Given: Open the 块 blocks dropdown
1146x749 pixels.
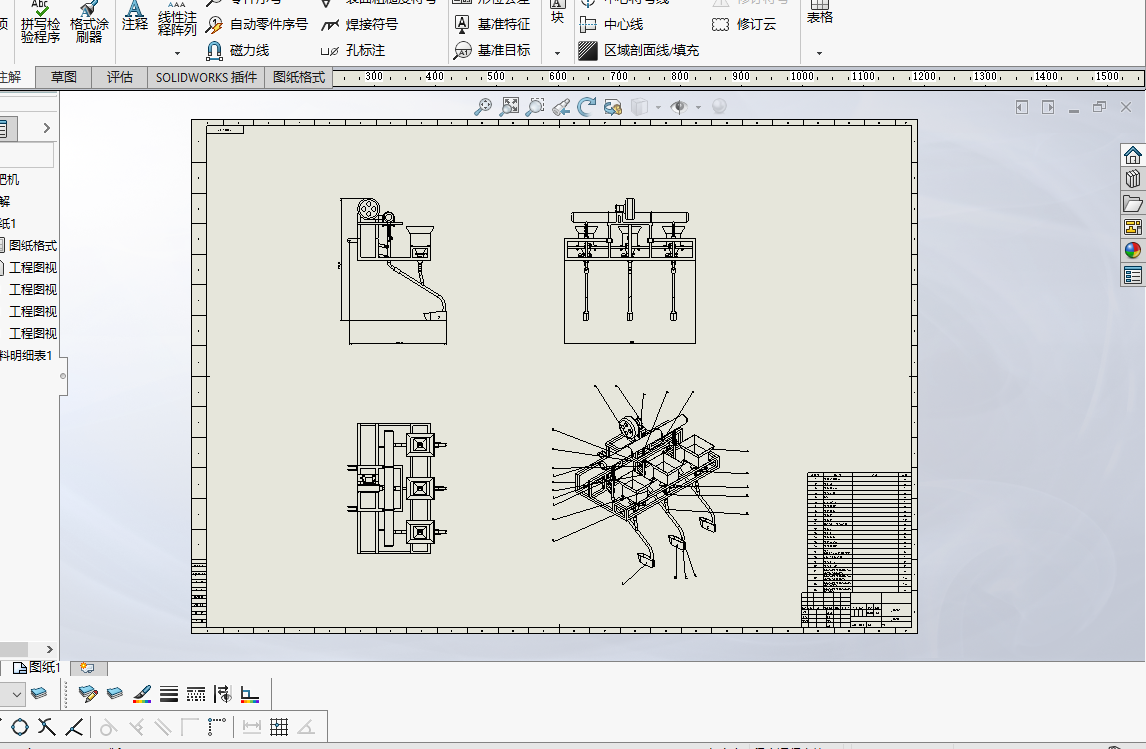Looking at the screenshot, I should point(558,53).
